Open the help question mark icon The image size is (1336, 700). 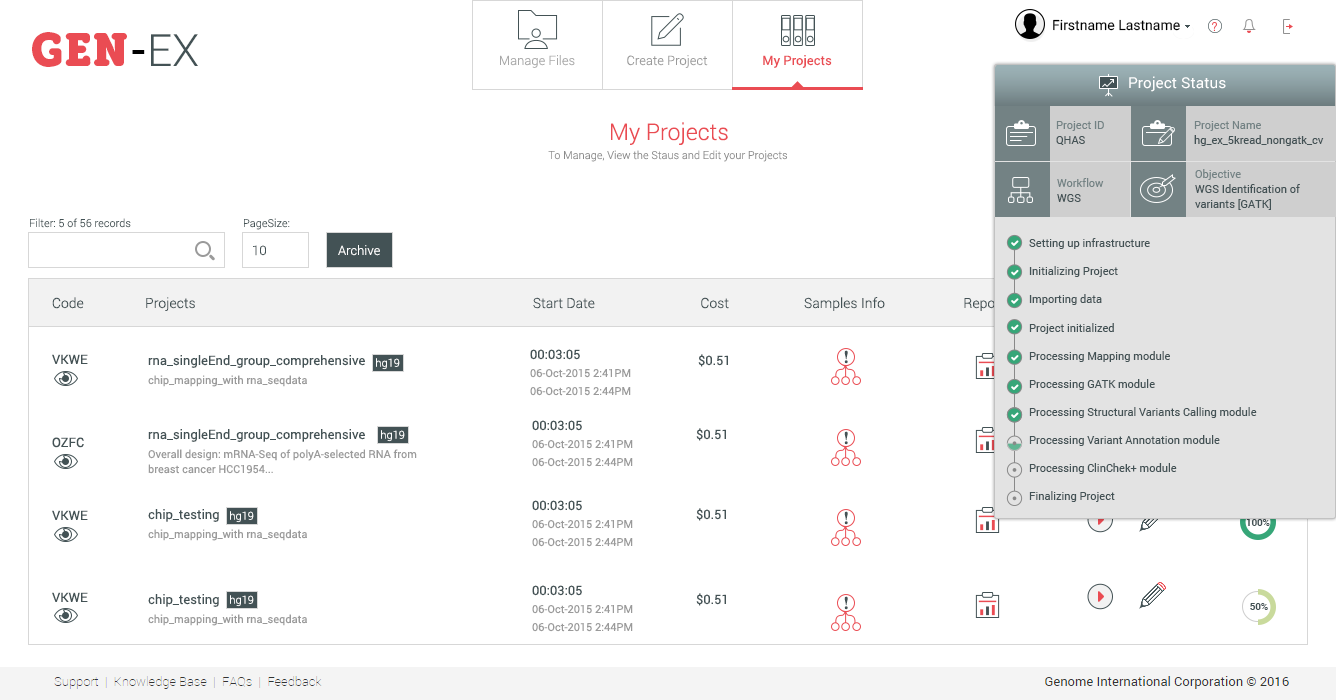pos(1215,26)
